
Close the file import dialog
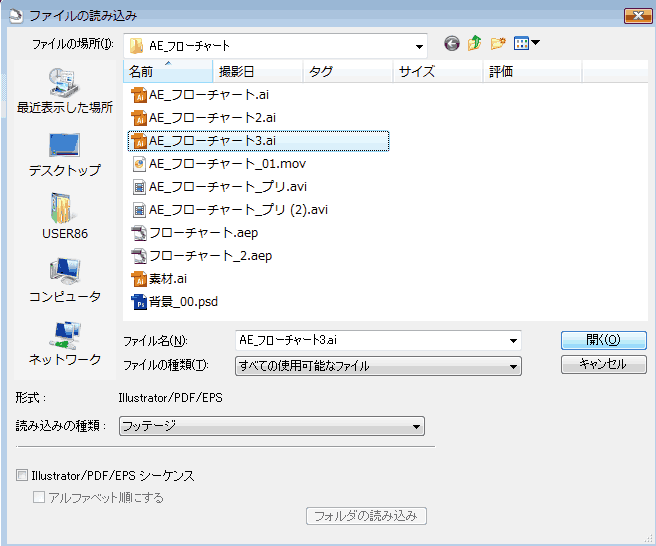pyautogui.click(x=638, y=16)
